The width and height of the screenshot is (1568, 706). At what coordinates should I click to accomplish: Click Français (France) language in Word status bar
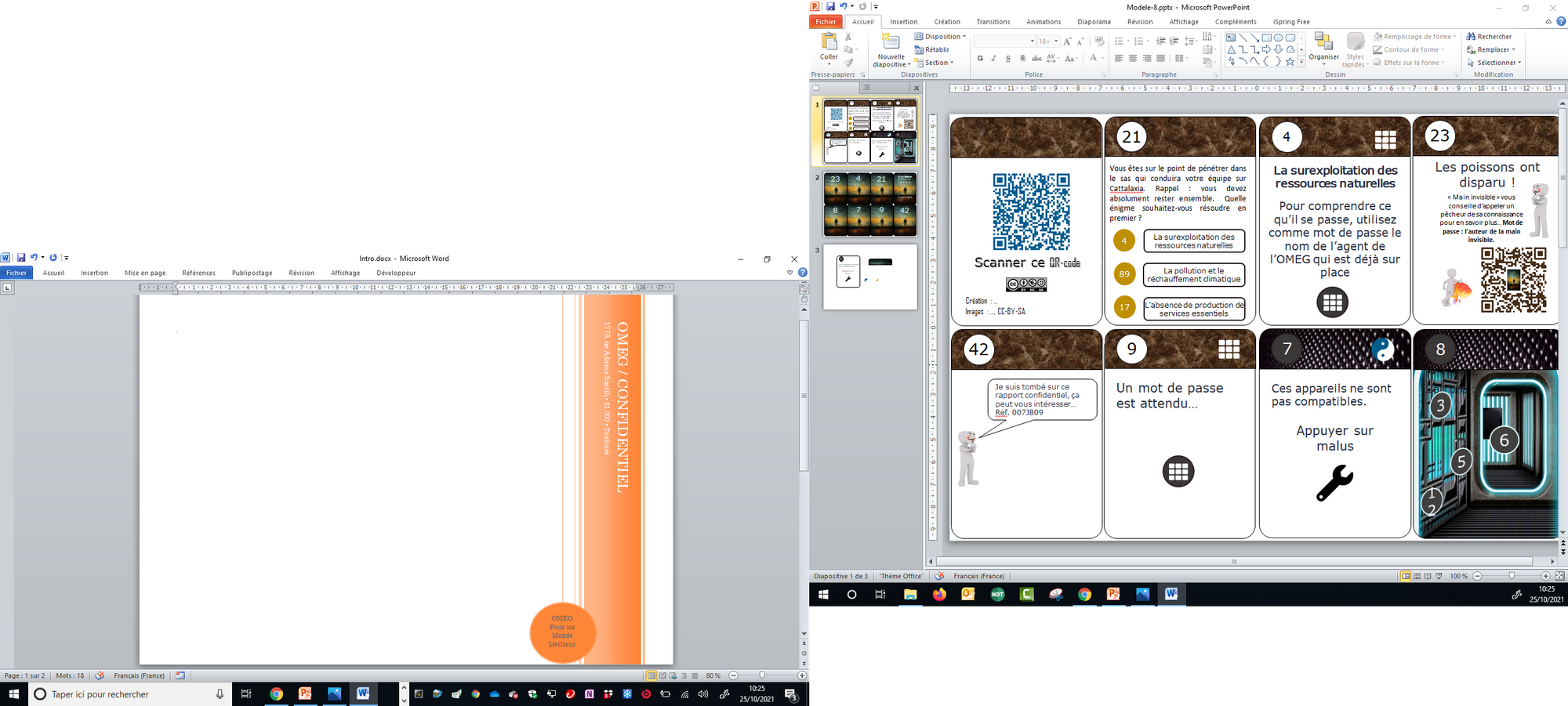coord(140,675)
